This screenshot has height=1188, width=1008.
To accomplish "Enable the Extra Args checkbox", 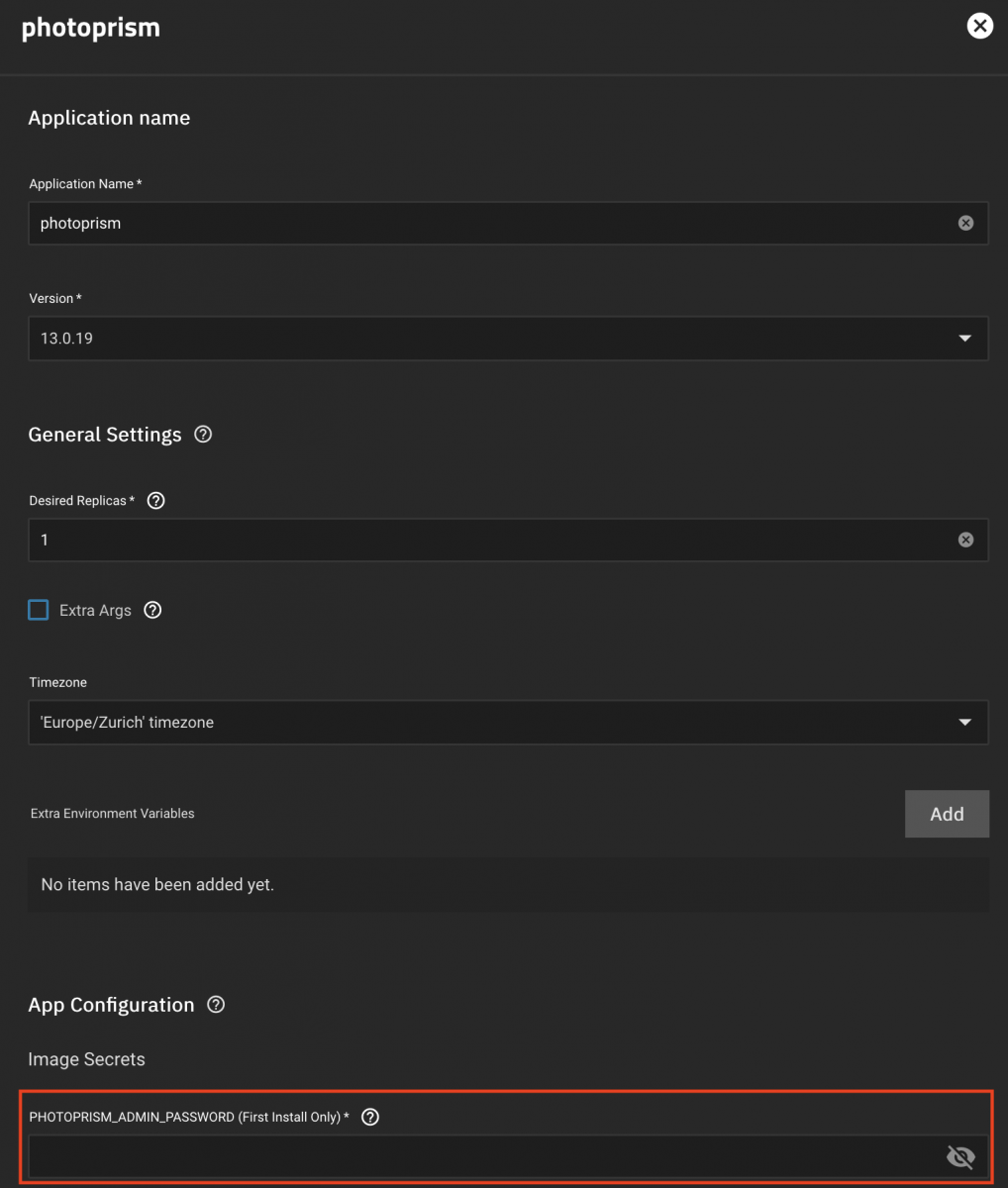I will (x=39, y=610).
